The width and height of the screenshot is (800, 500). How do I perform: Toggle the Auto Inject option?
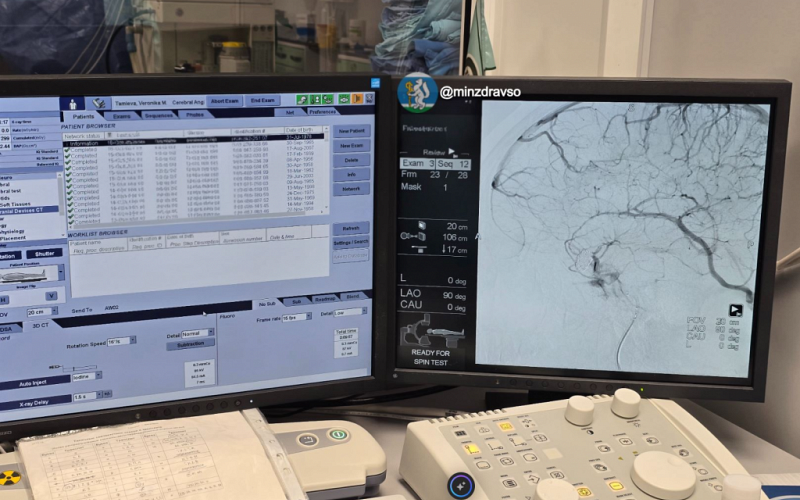click(x=34, y=382)
